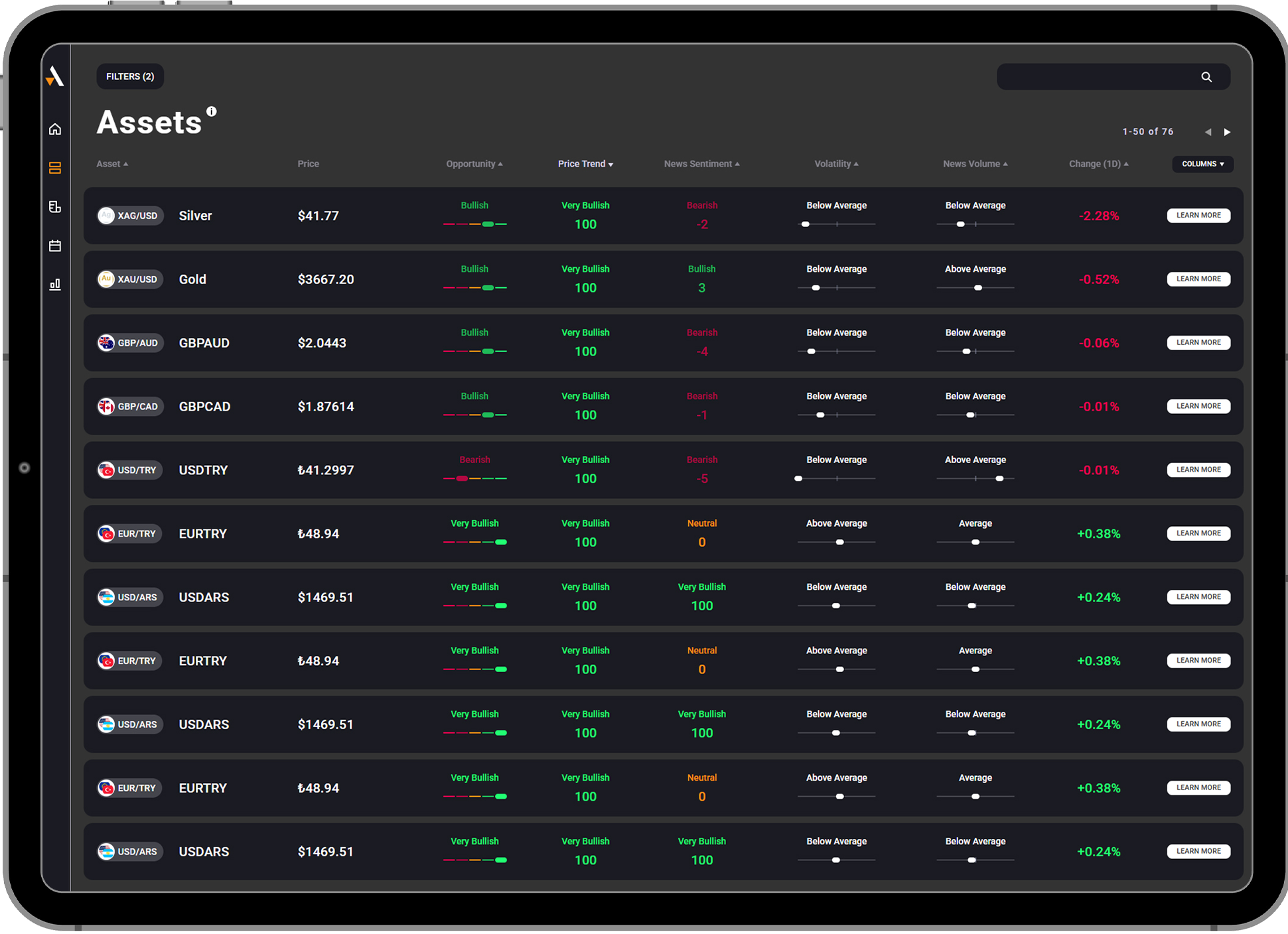Go to next page arrow
1288x934 pixels.
1227,132
